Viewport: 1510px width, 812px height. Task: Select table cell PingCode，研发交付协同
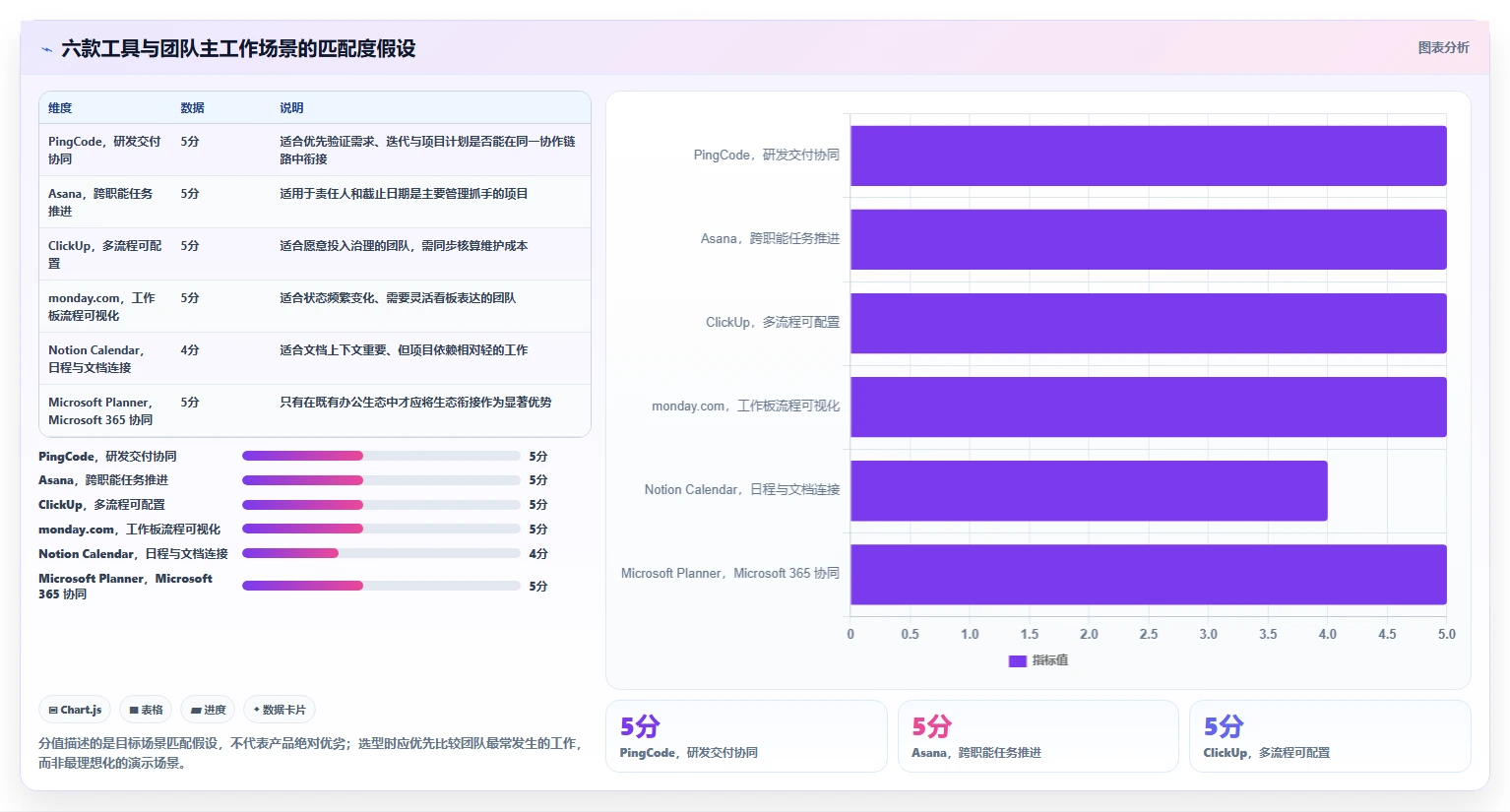pos(105,151)
